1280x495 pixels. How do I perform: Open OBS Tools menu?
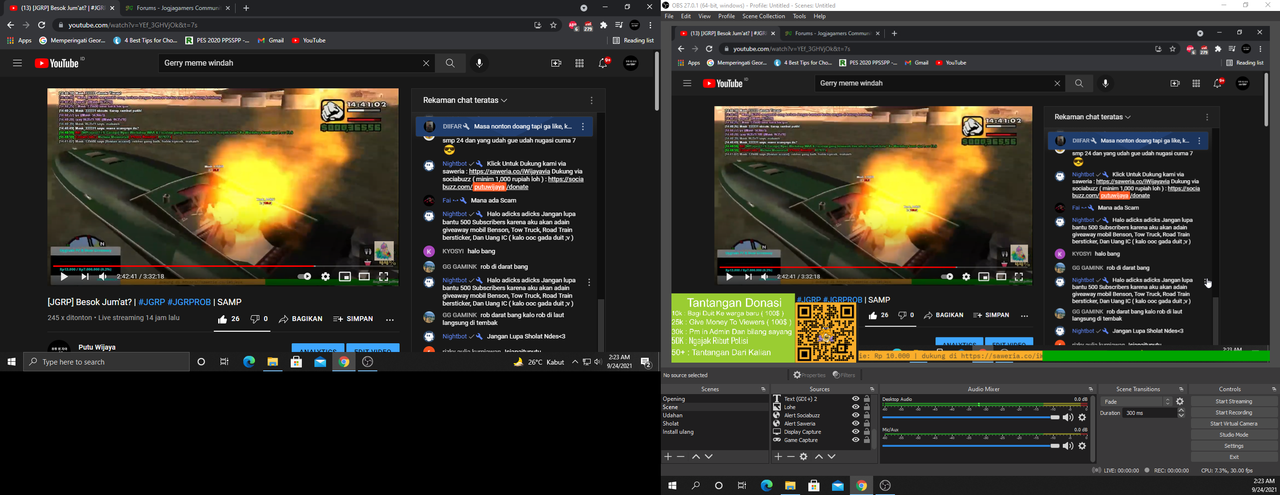799,16
